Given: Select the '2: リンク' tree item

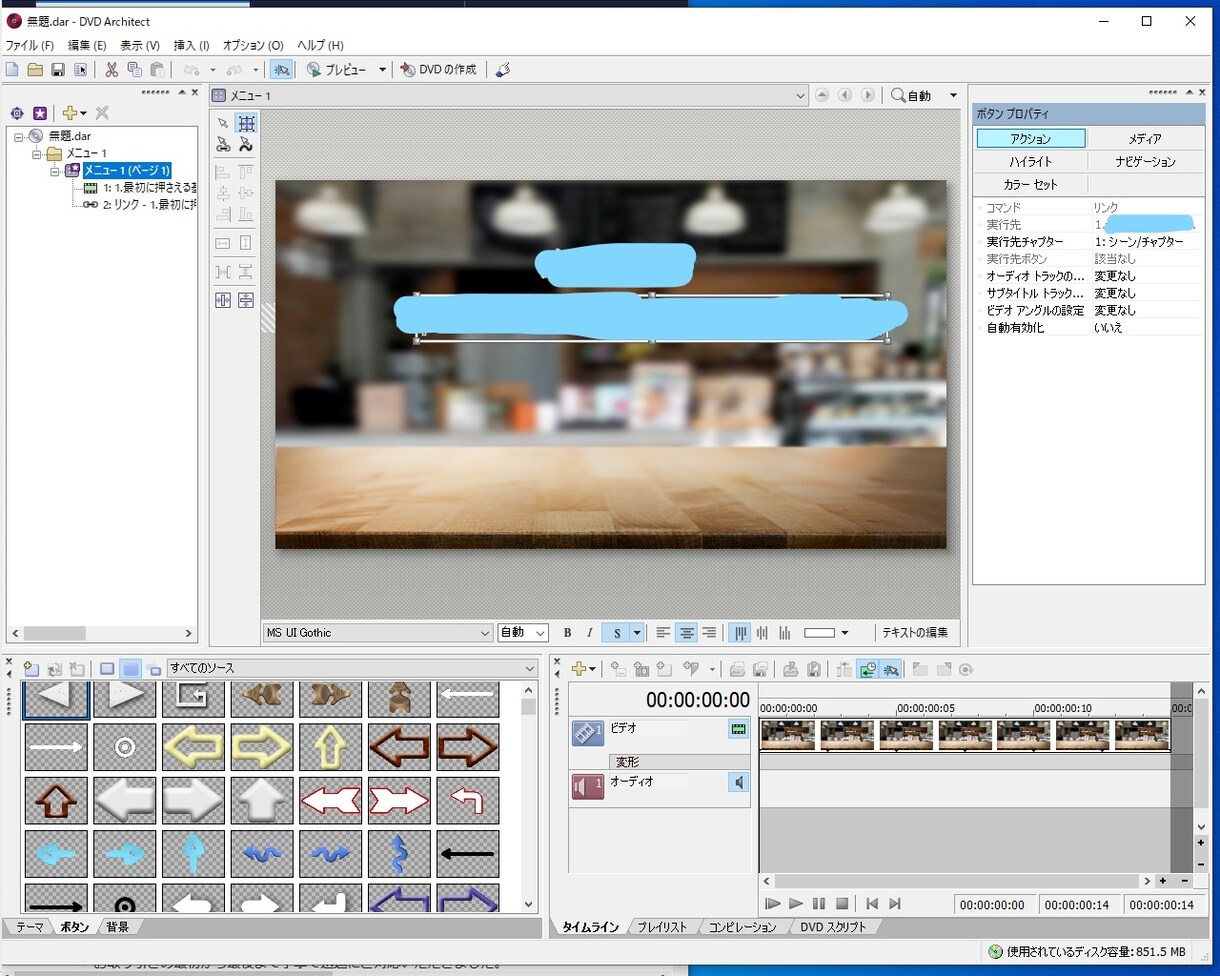Looking at the screenshot, I should tap(149, 204).
